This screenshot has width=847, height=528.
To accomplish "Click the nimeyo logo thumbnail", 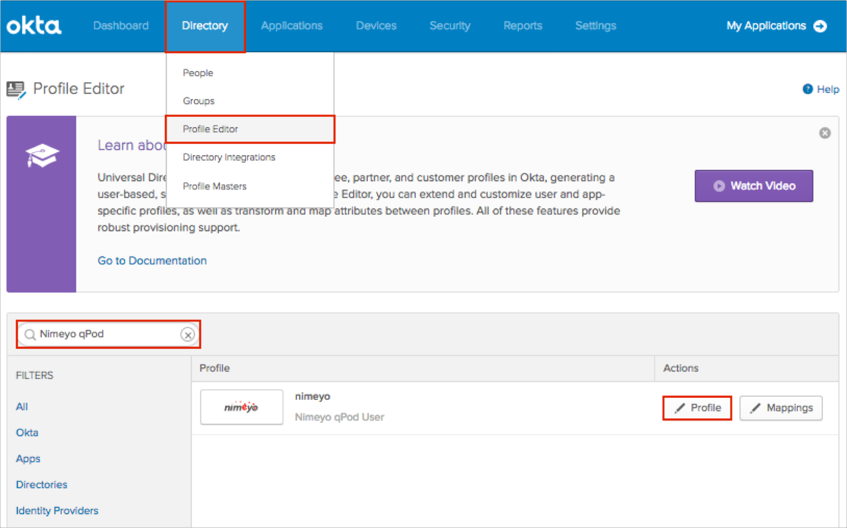I will 241,407.
